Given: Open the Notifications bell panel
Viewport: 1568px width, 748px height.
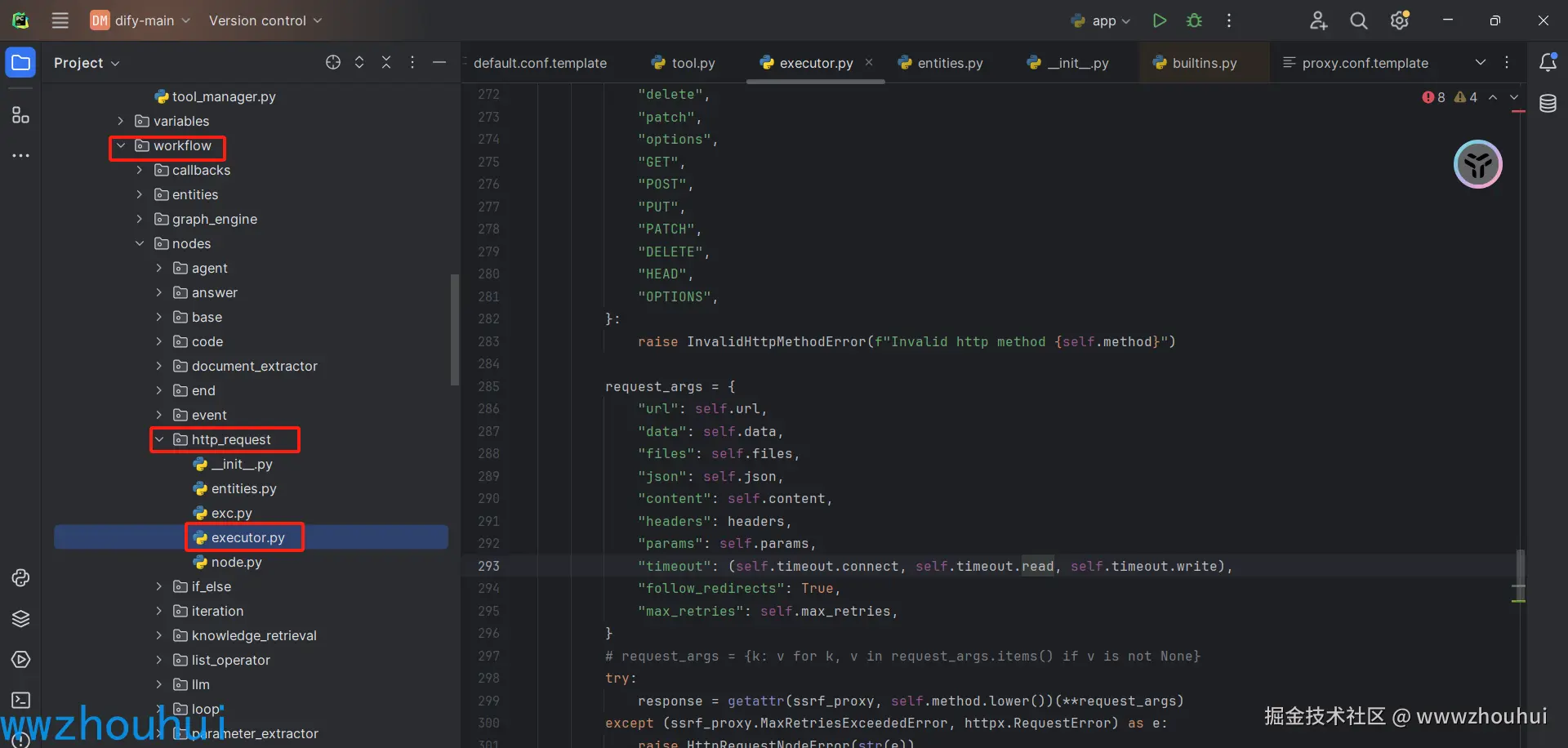Looking at the screenshot, I should tap(1548, 63).
